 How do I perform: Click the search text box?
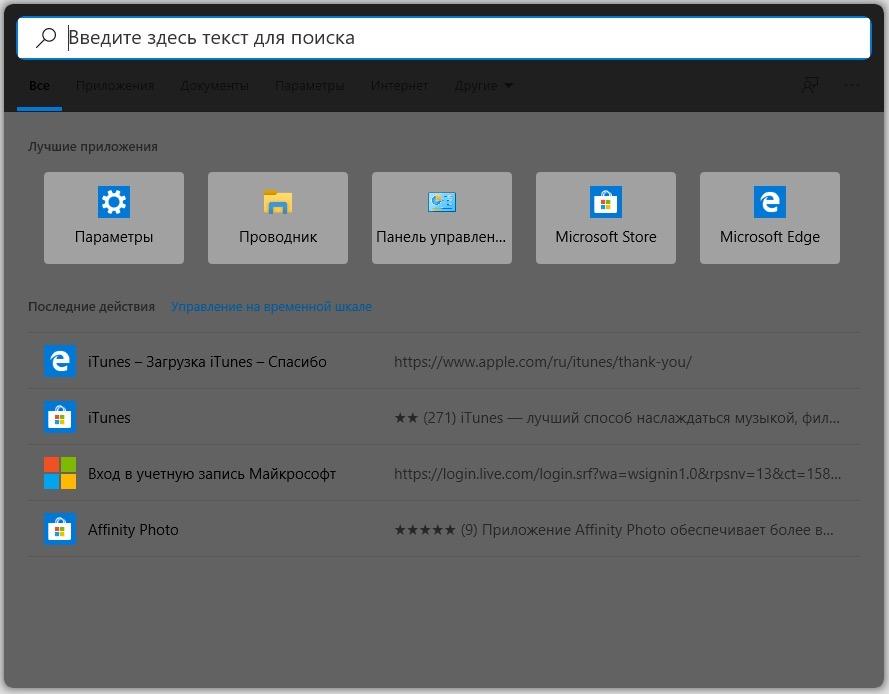pyautogui.click(x=444, y=38)
